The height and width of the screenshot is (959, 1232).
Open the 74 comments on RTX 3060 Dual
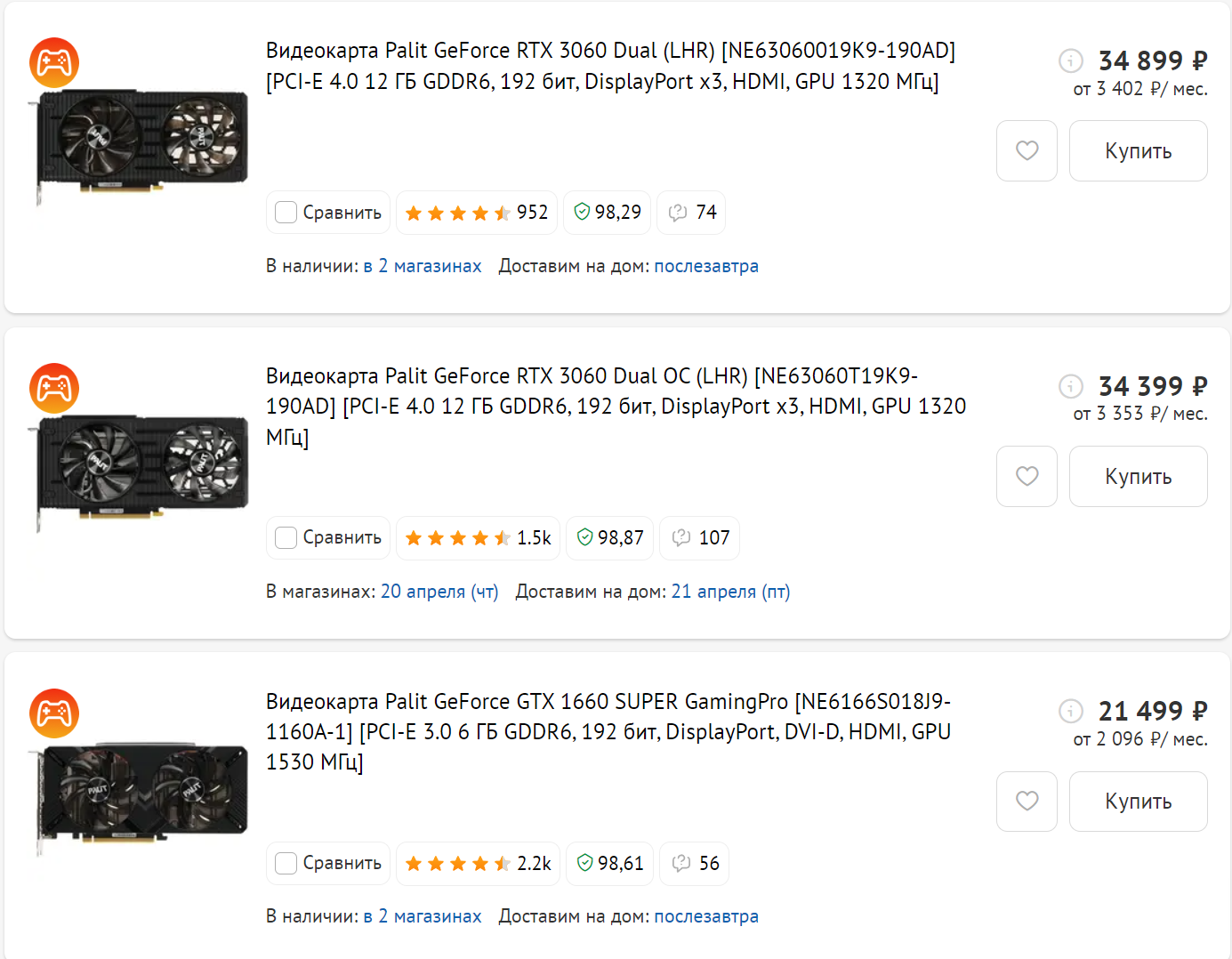691,213
